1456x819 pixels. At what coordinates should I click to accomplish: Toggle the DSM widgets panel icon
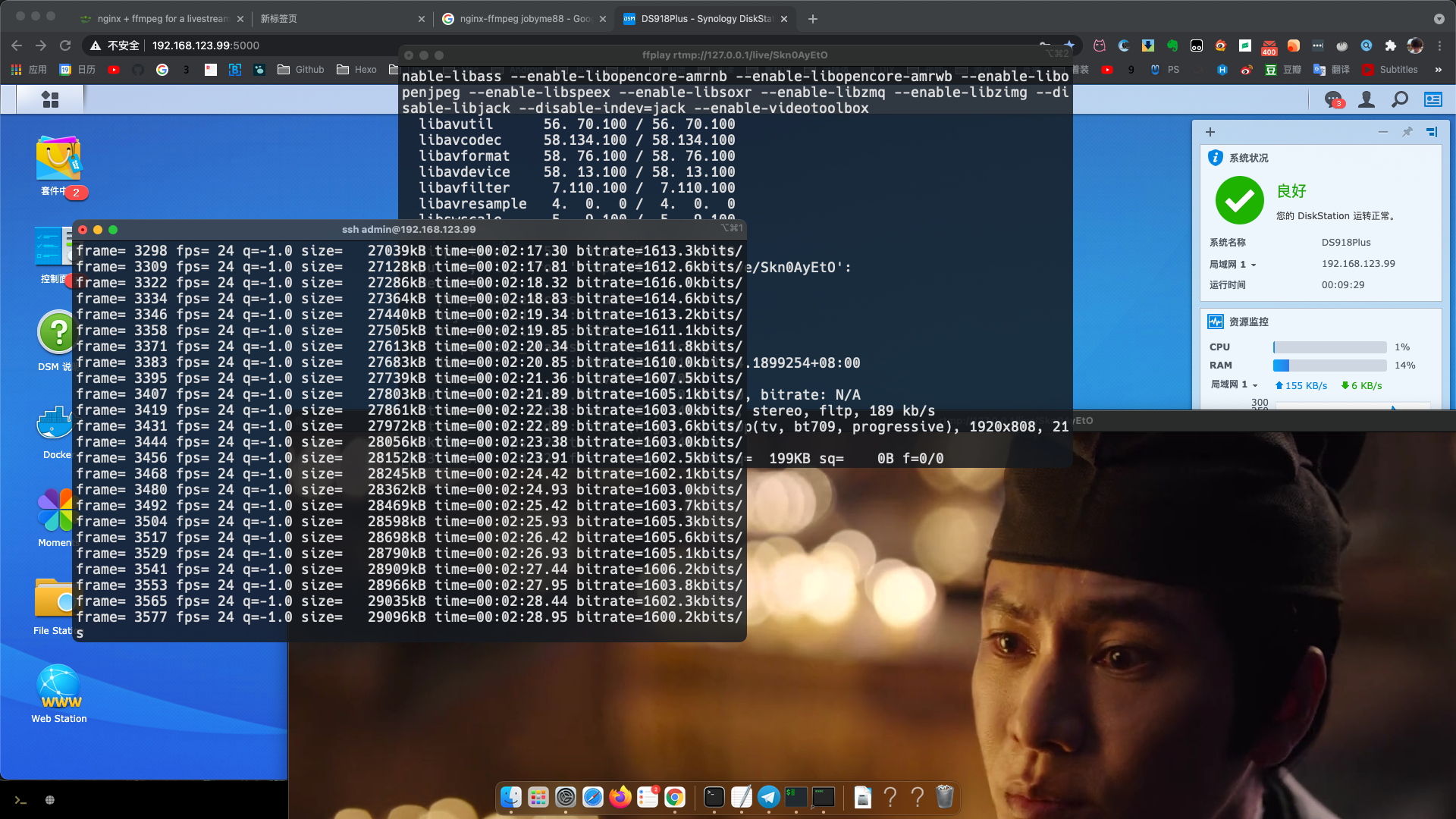coord(1432,99)
